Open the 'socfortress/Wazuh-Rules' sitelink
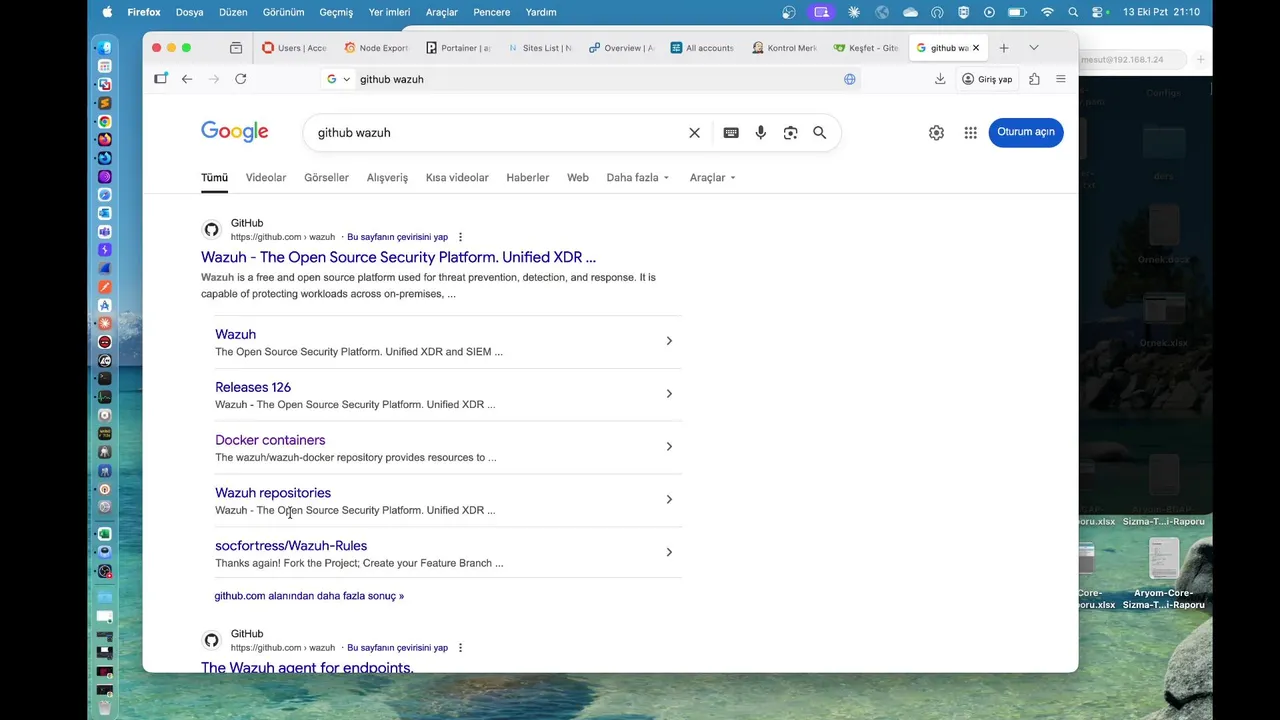The width and height of the screenshot is (1280, 720). coord(291,546)
